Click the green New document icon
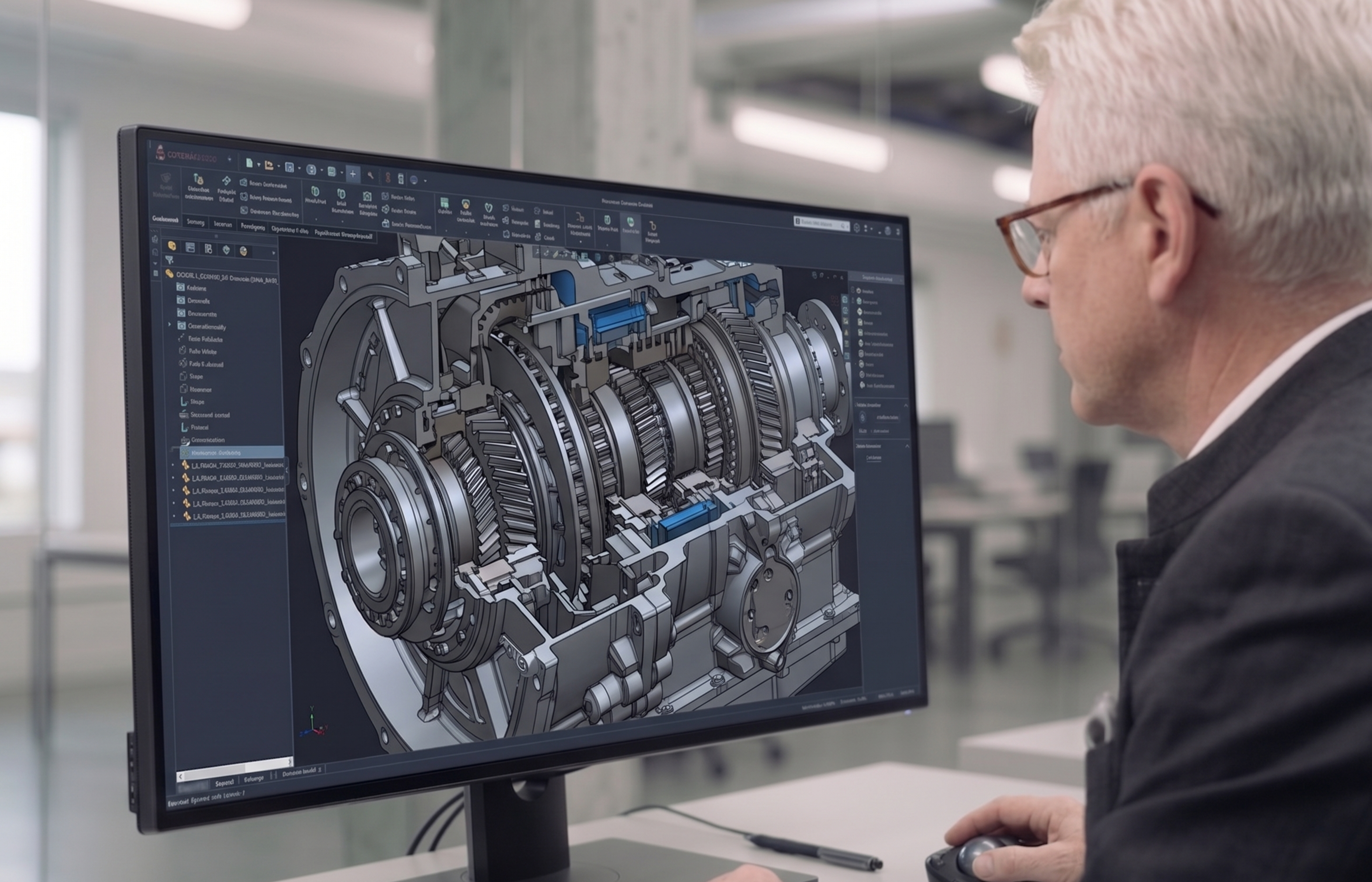The height and width of the screenshot is (882, 1372). 249,163
